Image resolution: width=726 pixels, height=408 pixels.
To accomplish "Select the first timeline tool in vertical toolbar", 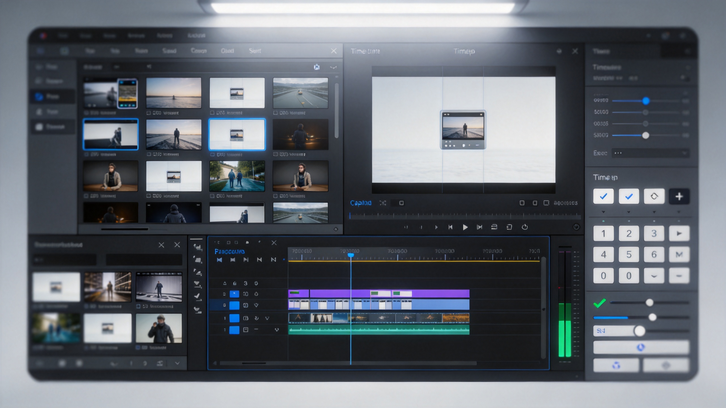I will [x=198, y=248].
